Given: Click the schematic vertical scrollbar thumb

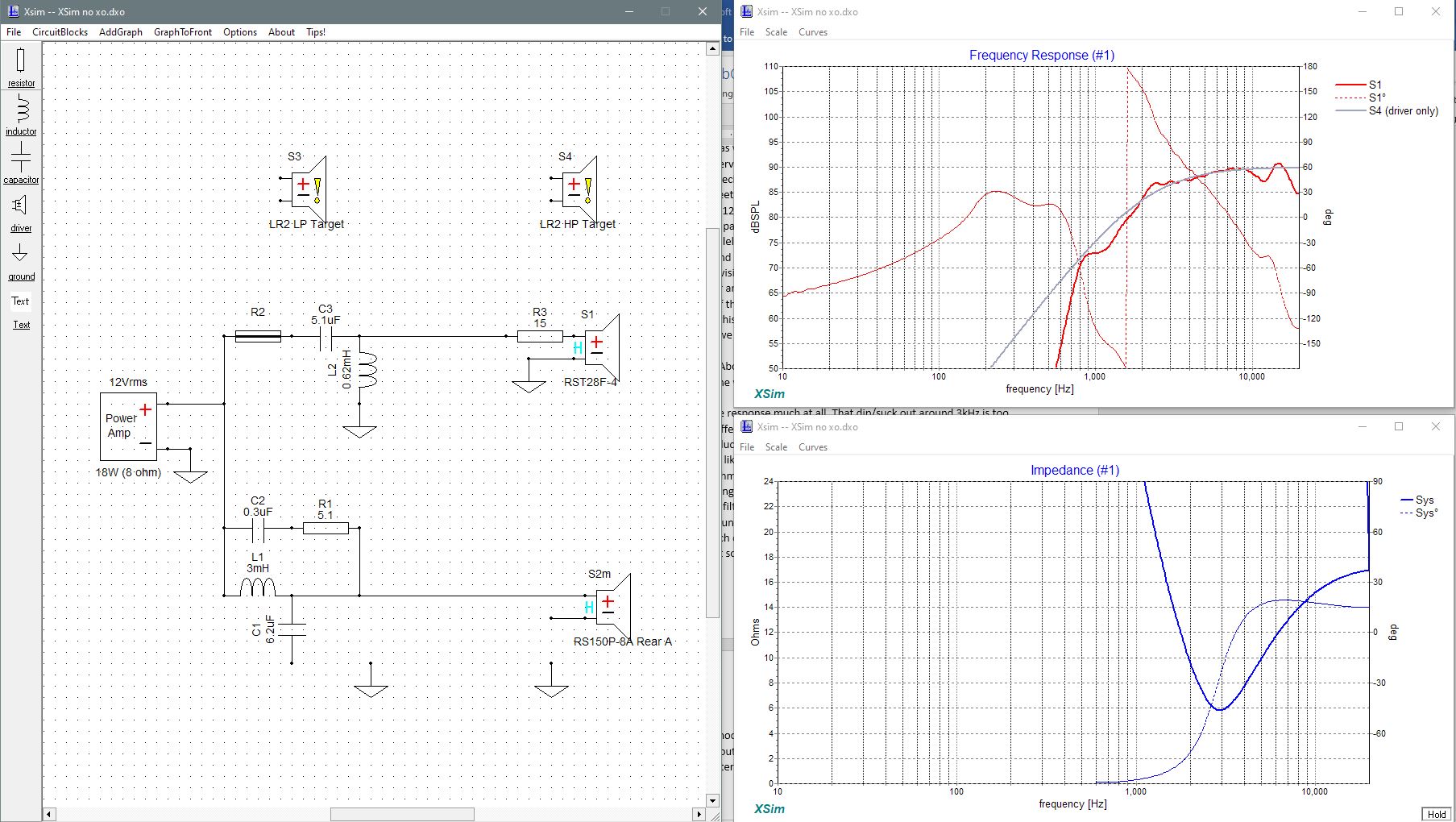Looking at the screenshot, I should pos(711,423).
